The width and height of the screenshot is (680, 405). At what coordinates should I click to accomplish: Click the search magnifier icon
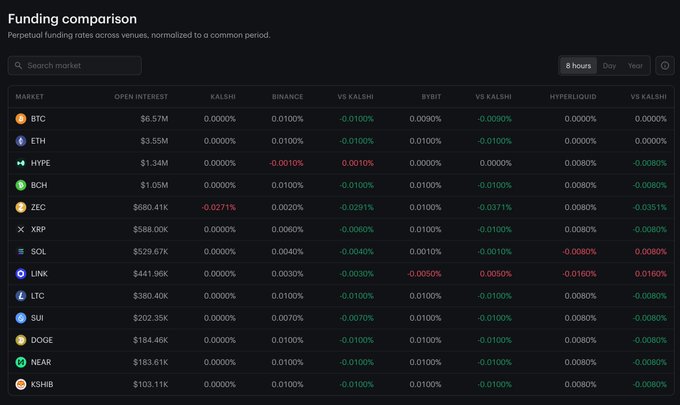tap(18, 65)
